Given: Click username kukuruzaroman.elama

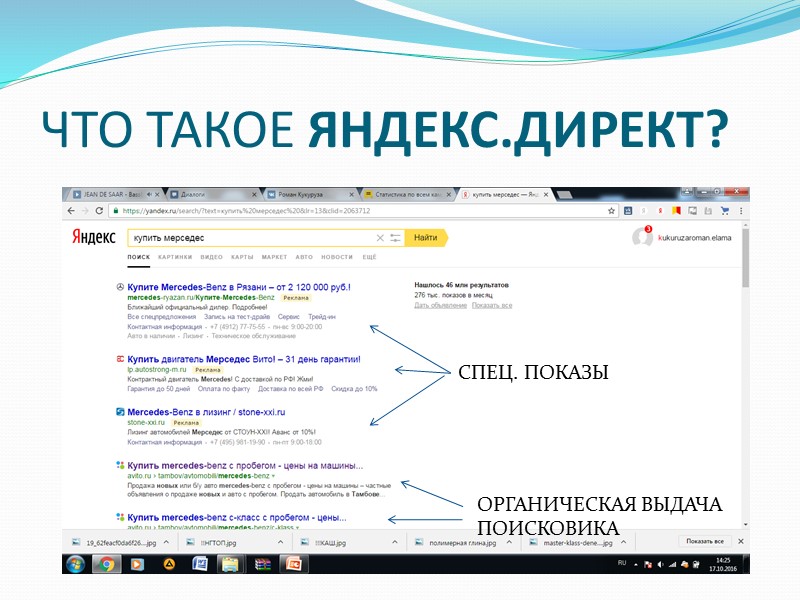Looking at the screenshot, I should (694, 238).
